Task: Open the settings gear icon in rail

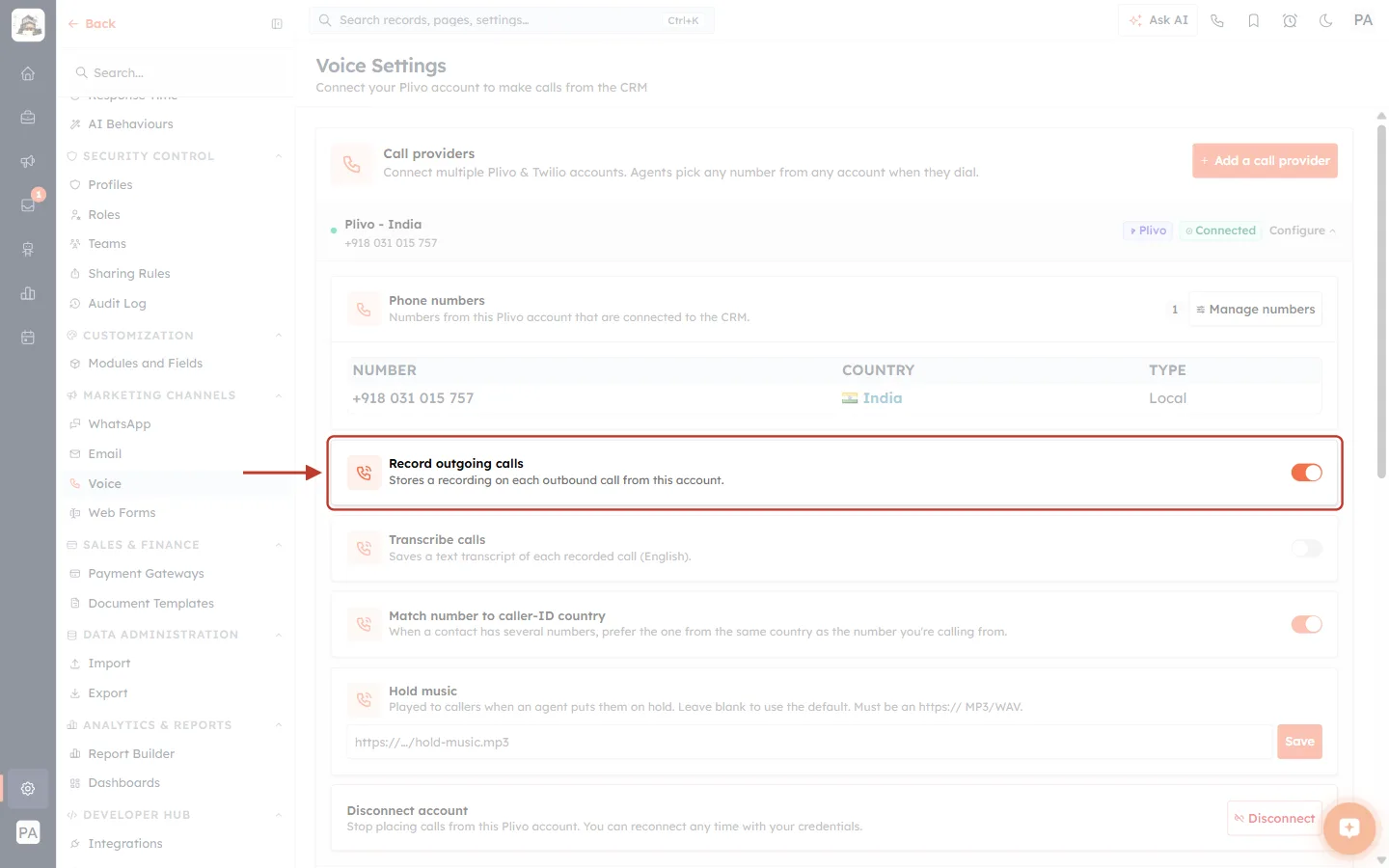Action: pos(28,789)
